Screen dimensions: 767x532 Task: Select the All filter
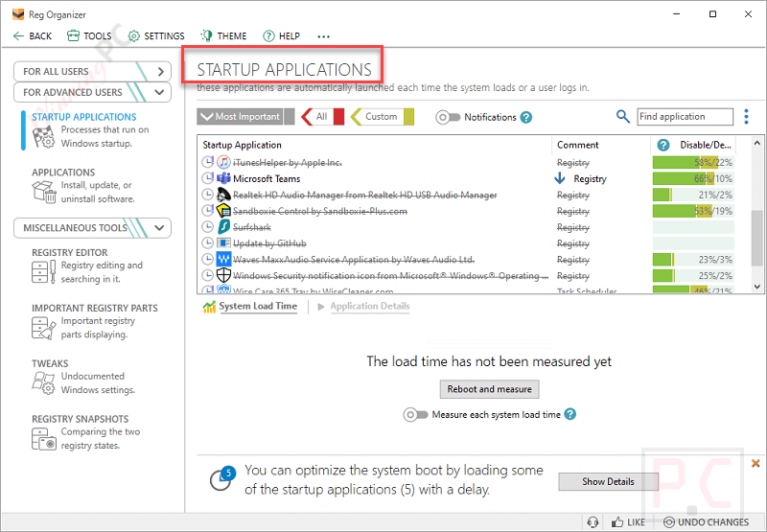(317, 117)
